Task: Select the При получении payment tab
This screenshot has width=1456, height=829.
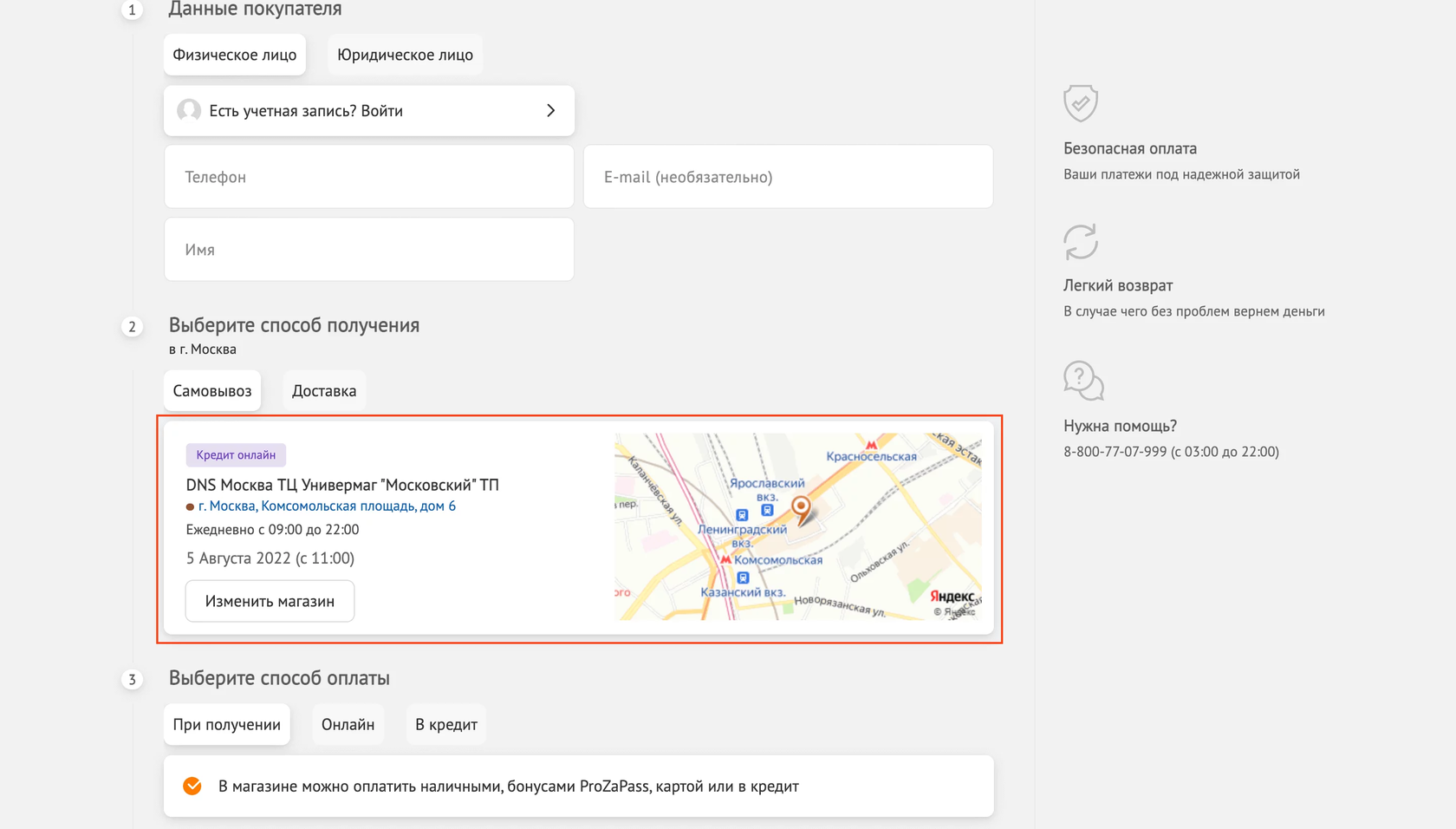Action: [226, 725]
